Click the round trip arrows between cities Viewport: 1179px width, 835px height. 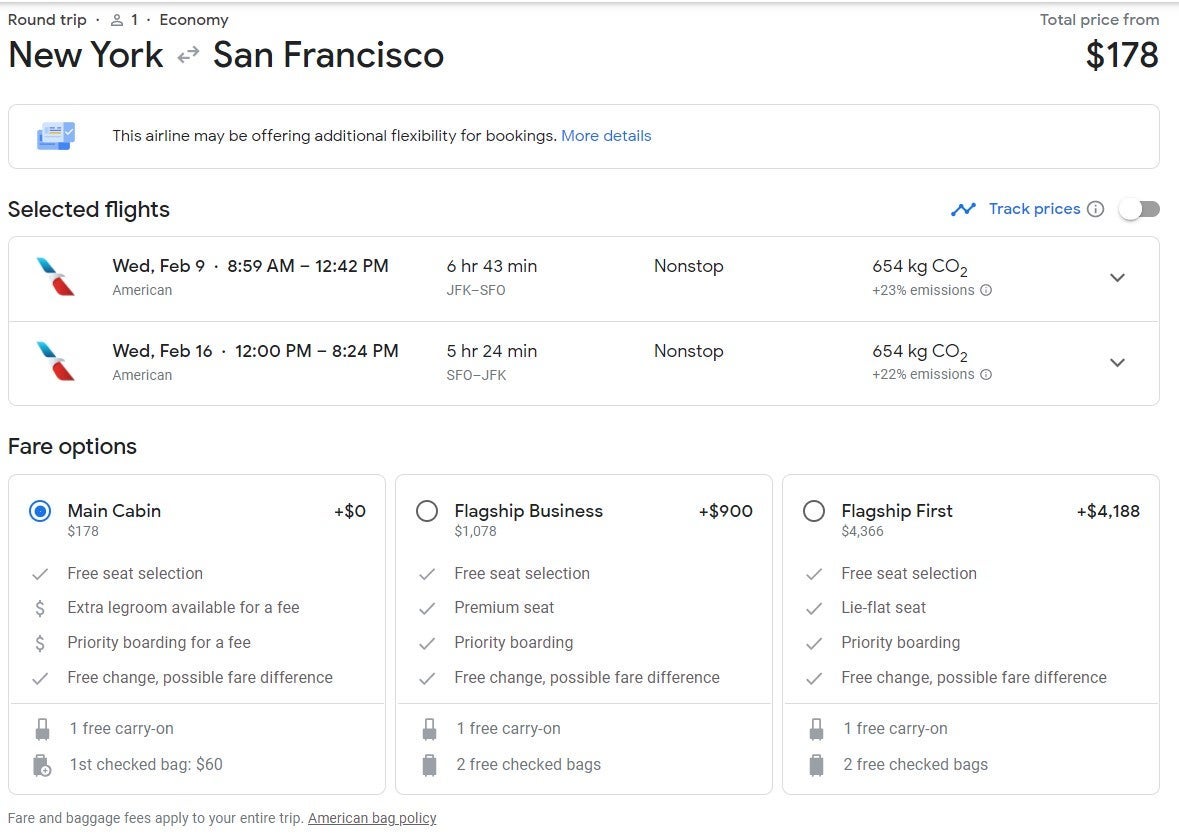pos(188,56)
